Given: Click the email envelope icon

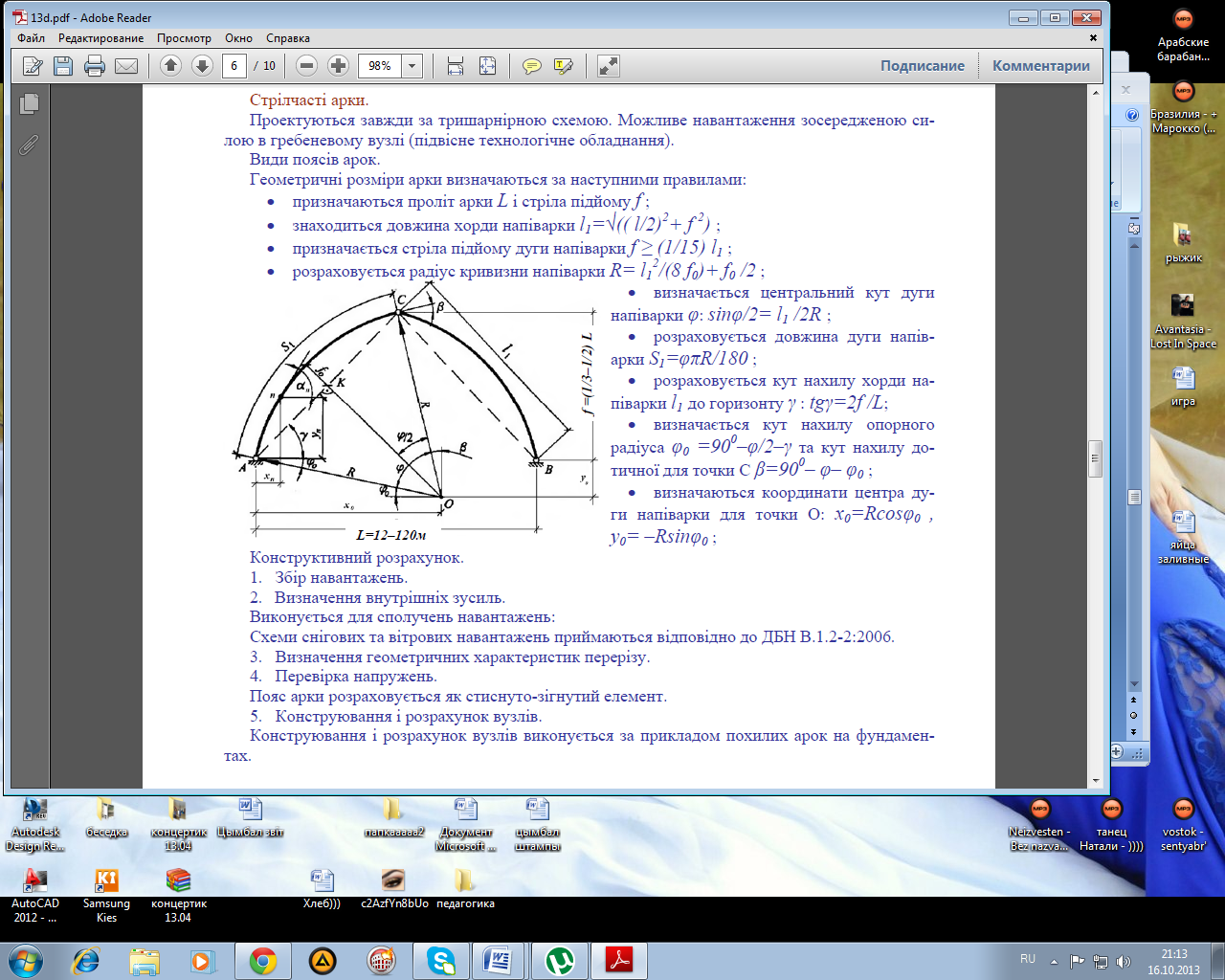Looking at the screenshot, I should [126, 66].
